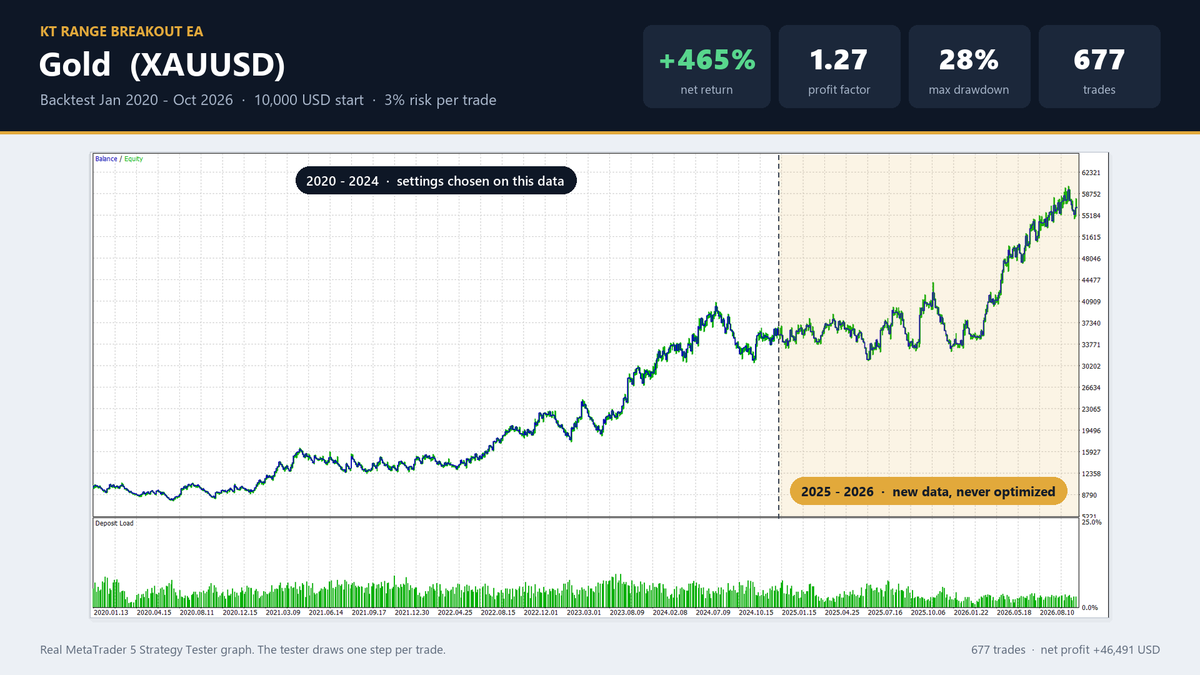The width and height of the screenshot is (1200, 675).
Task: Click the 2023.08.09 date label
Action: pos(628,612)
